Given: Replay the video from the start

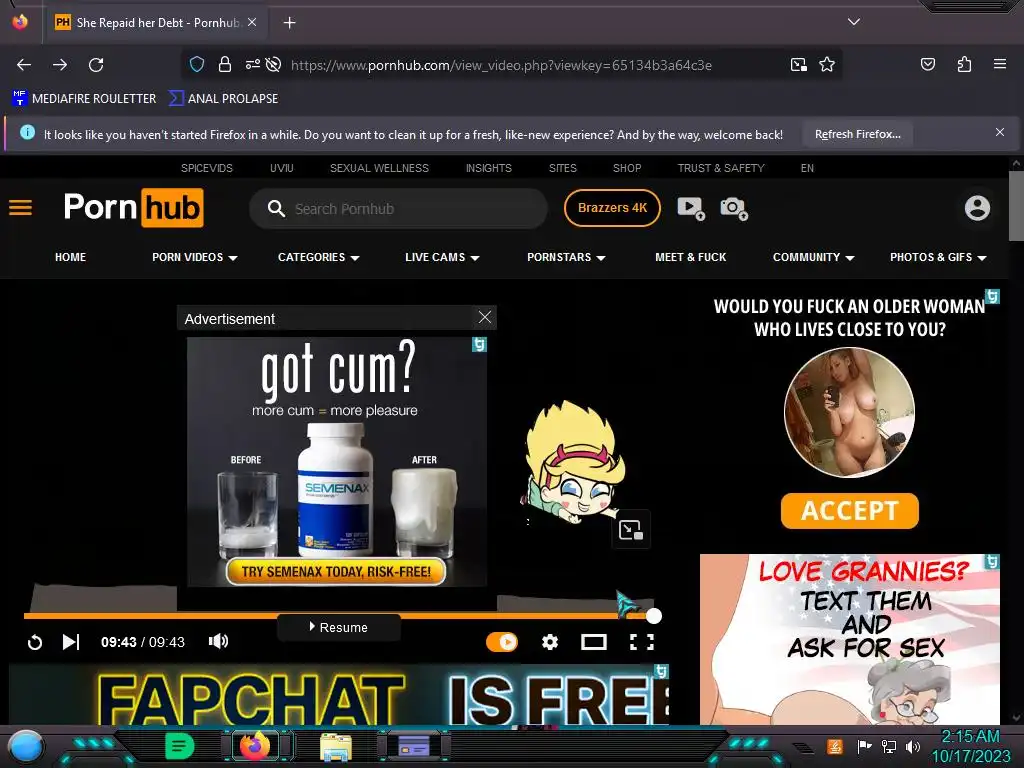Looking at the screenshot, I should point(35,643).
